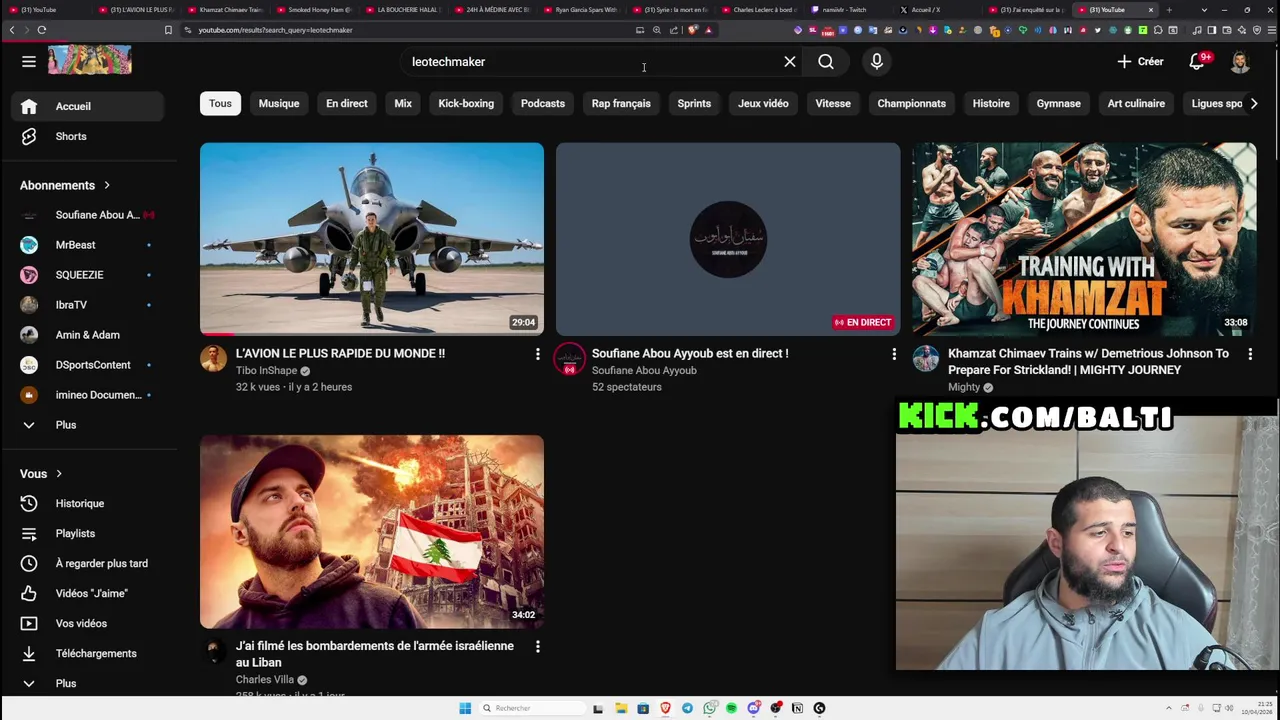Open Historique in the sidebar

pos(88,503)
